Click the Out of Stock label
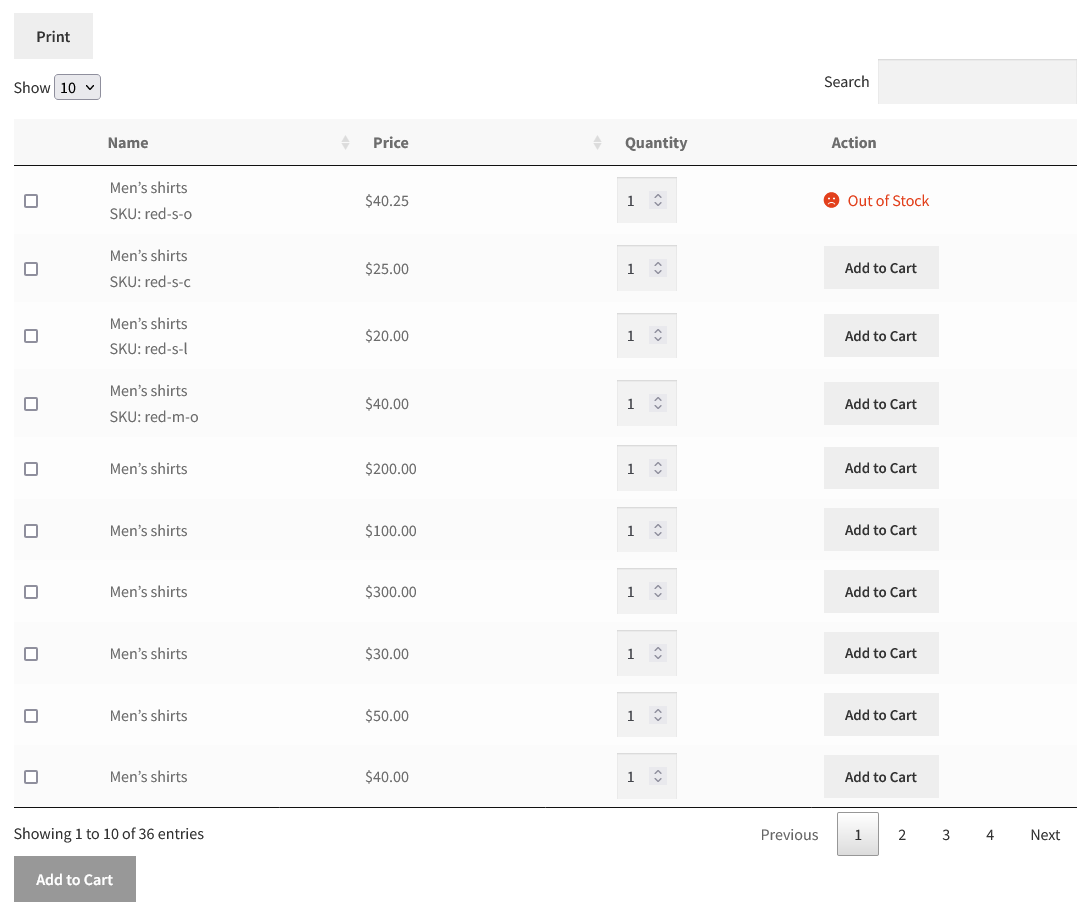The image size is (1088, 907). (x=888, y=201)
